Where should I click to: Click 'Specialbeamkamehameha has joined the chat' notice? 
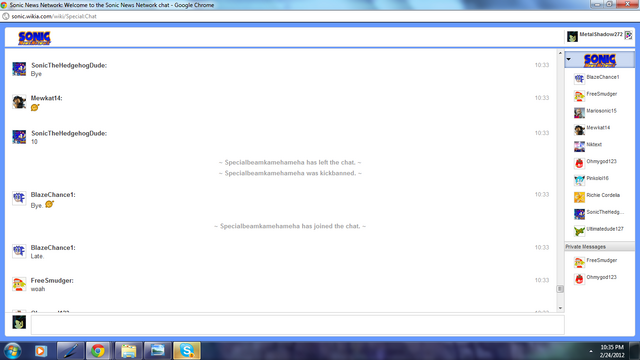pos(290,226)
